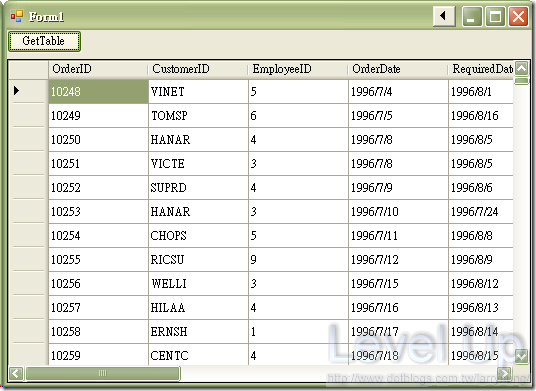Maximize the Form1 window
Image resolution: width=536 pixels, height=391 pixels.
tap(495, 16)
